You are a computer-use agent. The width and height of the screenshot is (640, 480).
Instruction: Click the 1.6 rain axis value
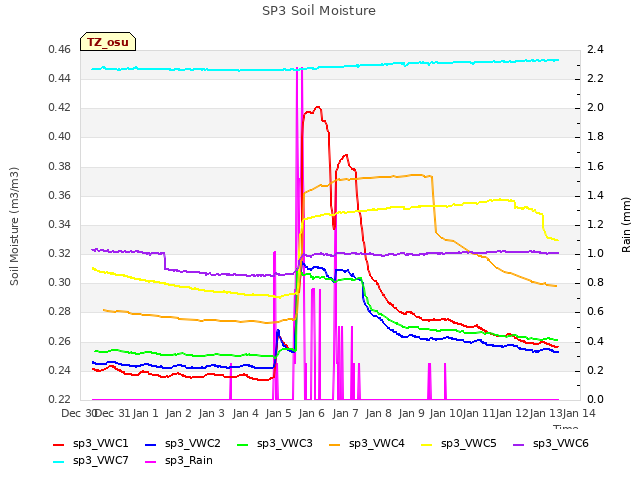click(595, 167)
